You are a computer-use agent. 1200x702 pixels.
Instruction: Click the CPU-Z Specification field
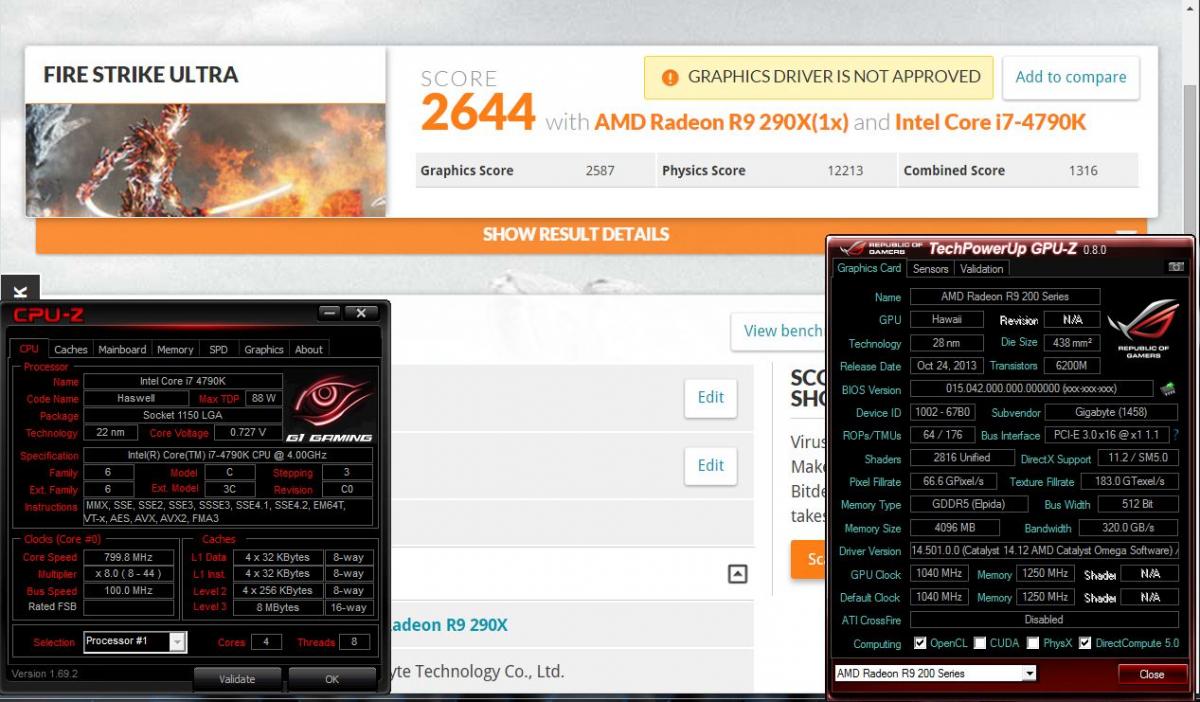228,455
